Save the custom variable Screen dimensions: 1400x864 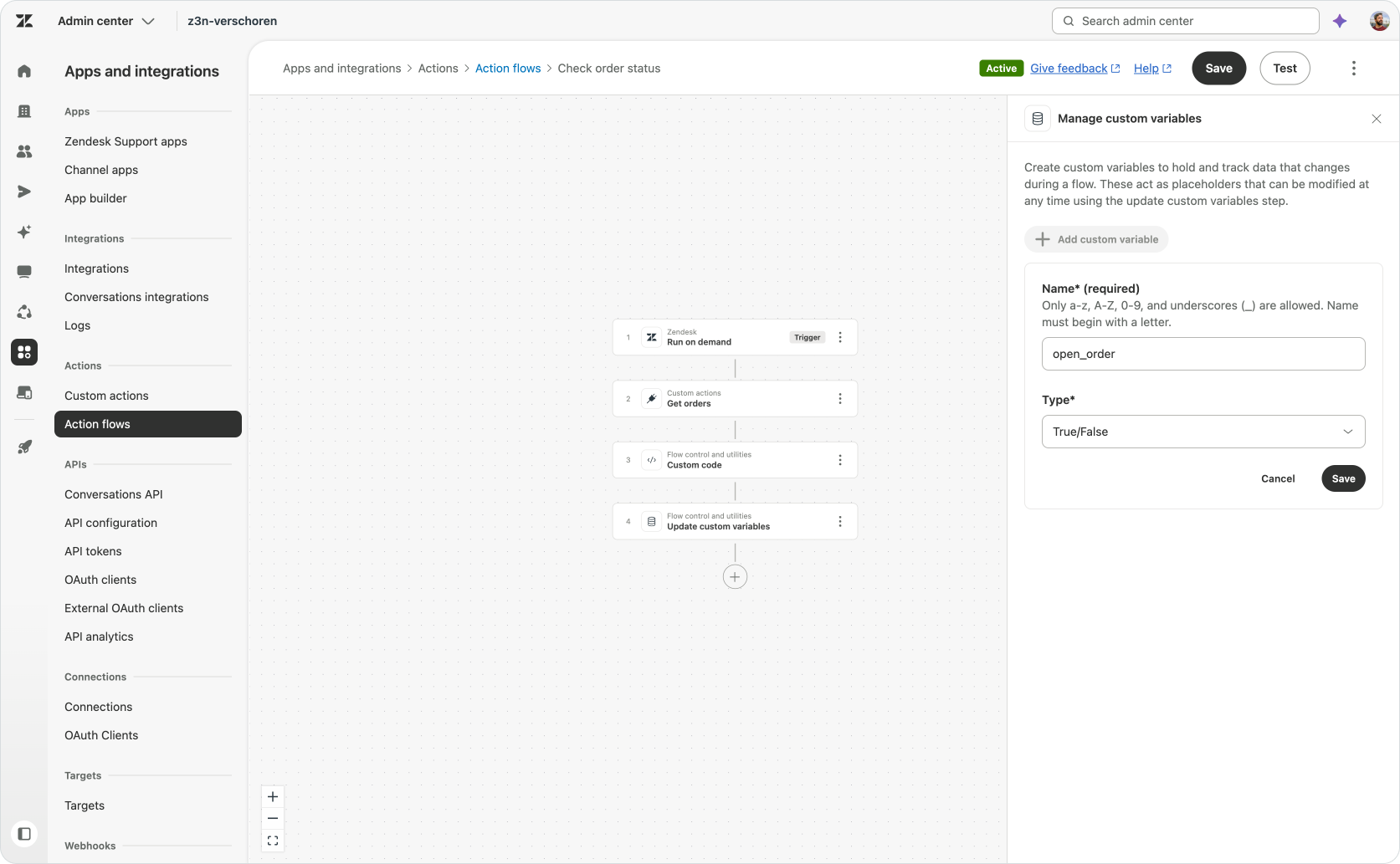point(1344,478)
